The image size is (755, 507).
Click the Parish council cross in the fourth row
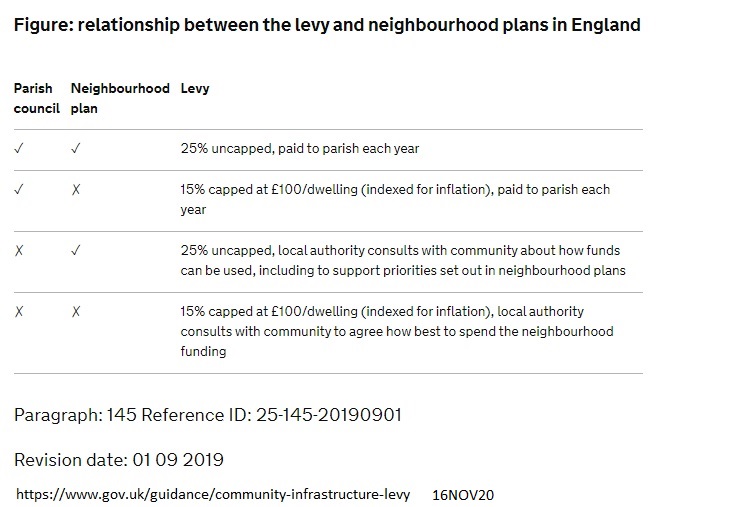pyautogui.click(x=19, y=312)
